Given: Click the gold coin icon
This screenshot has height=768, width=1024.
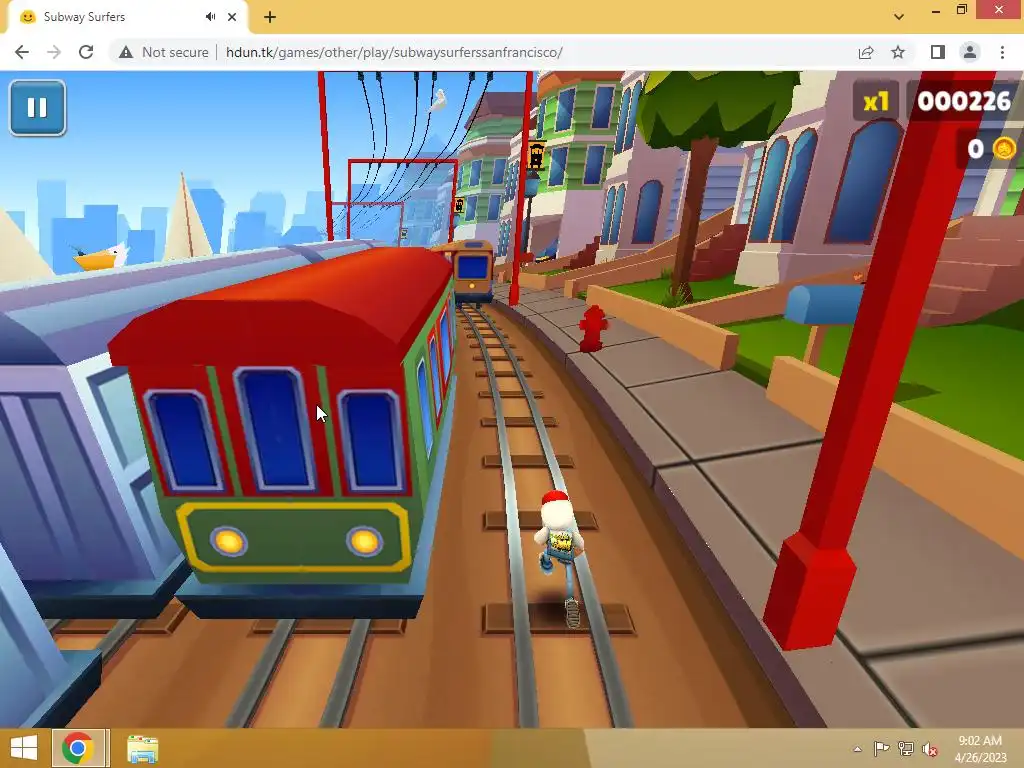Looking at the screenshot, I should [1004, 149].
